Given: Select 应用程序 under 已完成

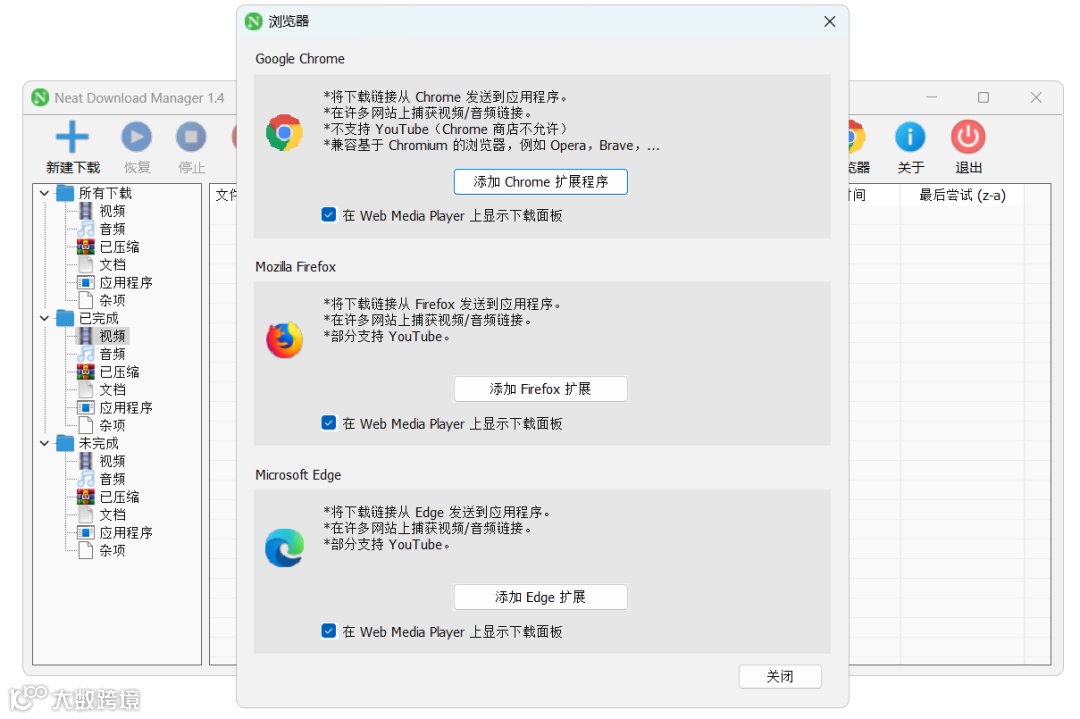Looking at the screenshot, I should [125, 408].
